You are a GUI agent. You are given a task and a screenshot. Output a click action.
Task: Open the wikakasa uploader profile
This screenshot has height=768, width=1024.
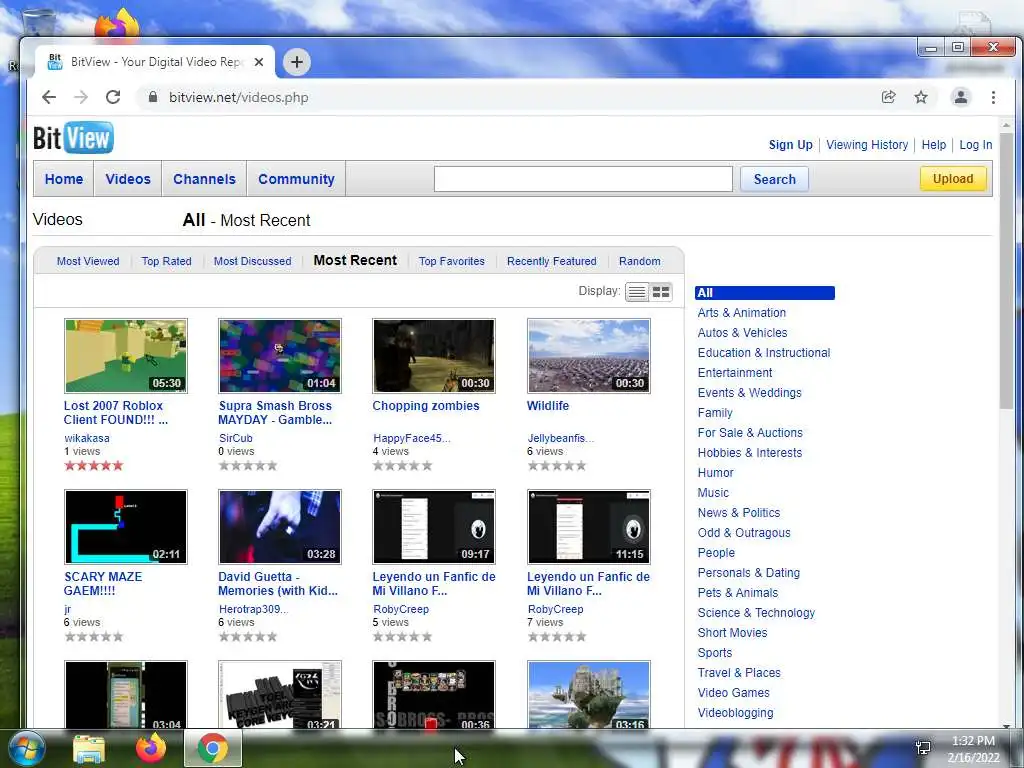(x=87, y=438)
